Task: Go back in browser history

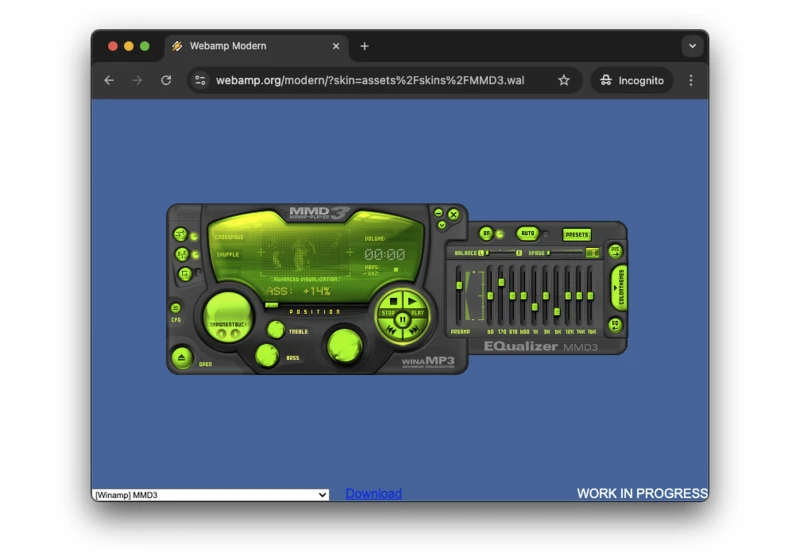Action: point(109,80)
